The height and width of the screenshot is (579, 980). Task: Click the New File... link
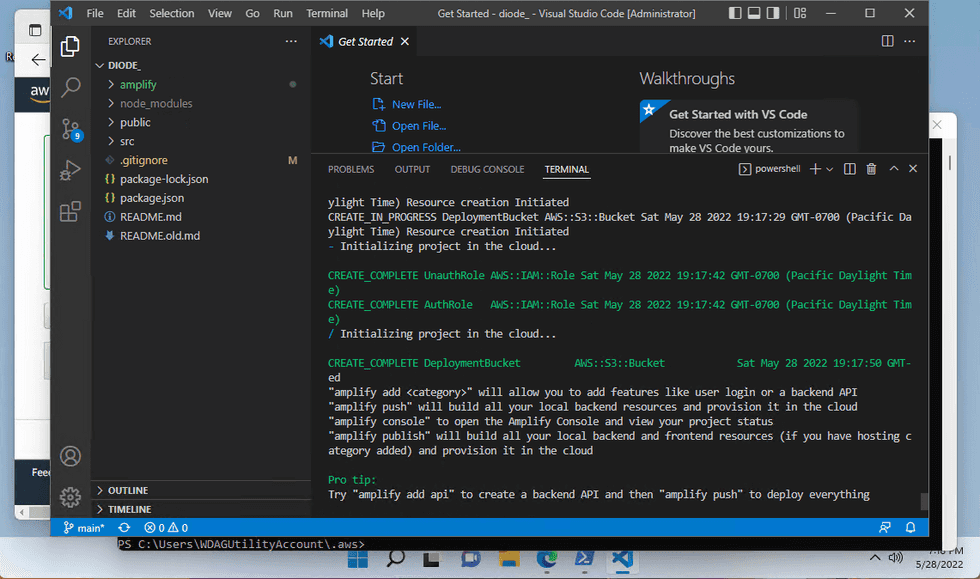point(416,104)
